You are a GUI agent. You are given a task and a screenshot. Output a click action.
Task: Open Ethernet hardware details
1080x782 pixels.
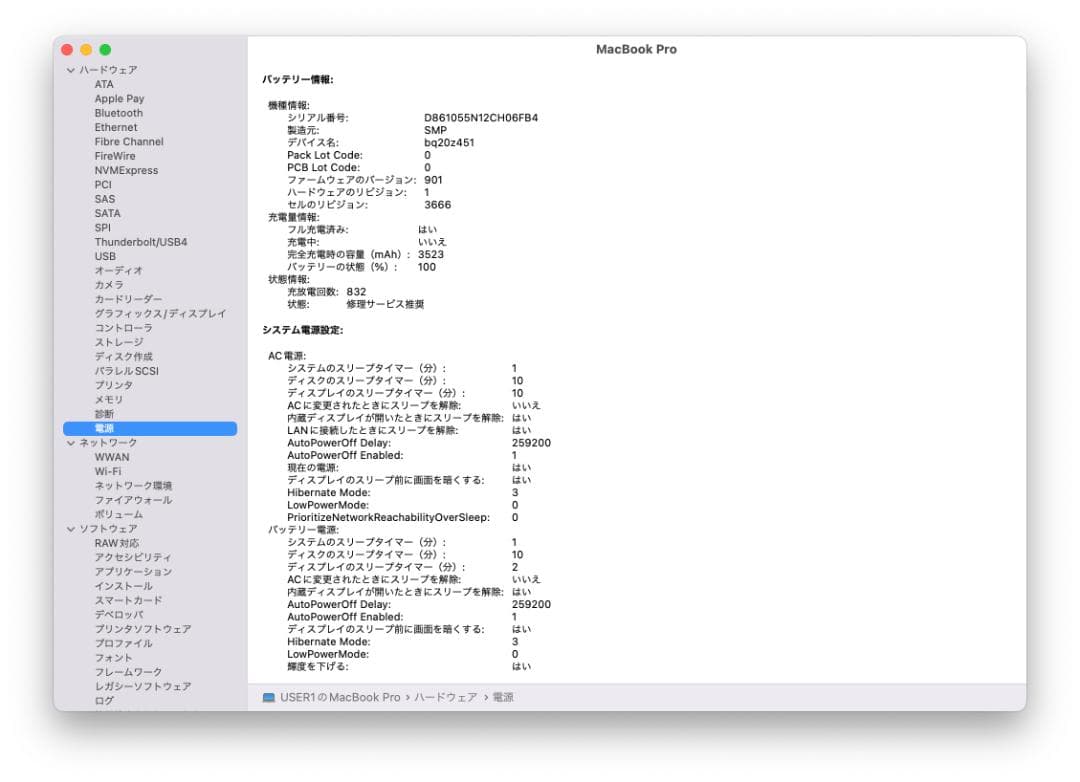pos(114,127)
